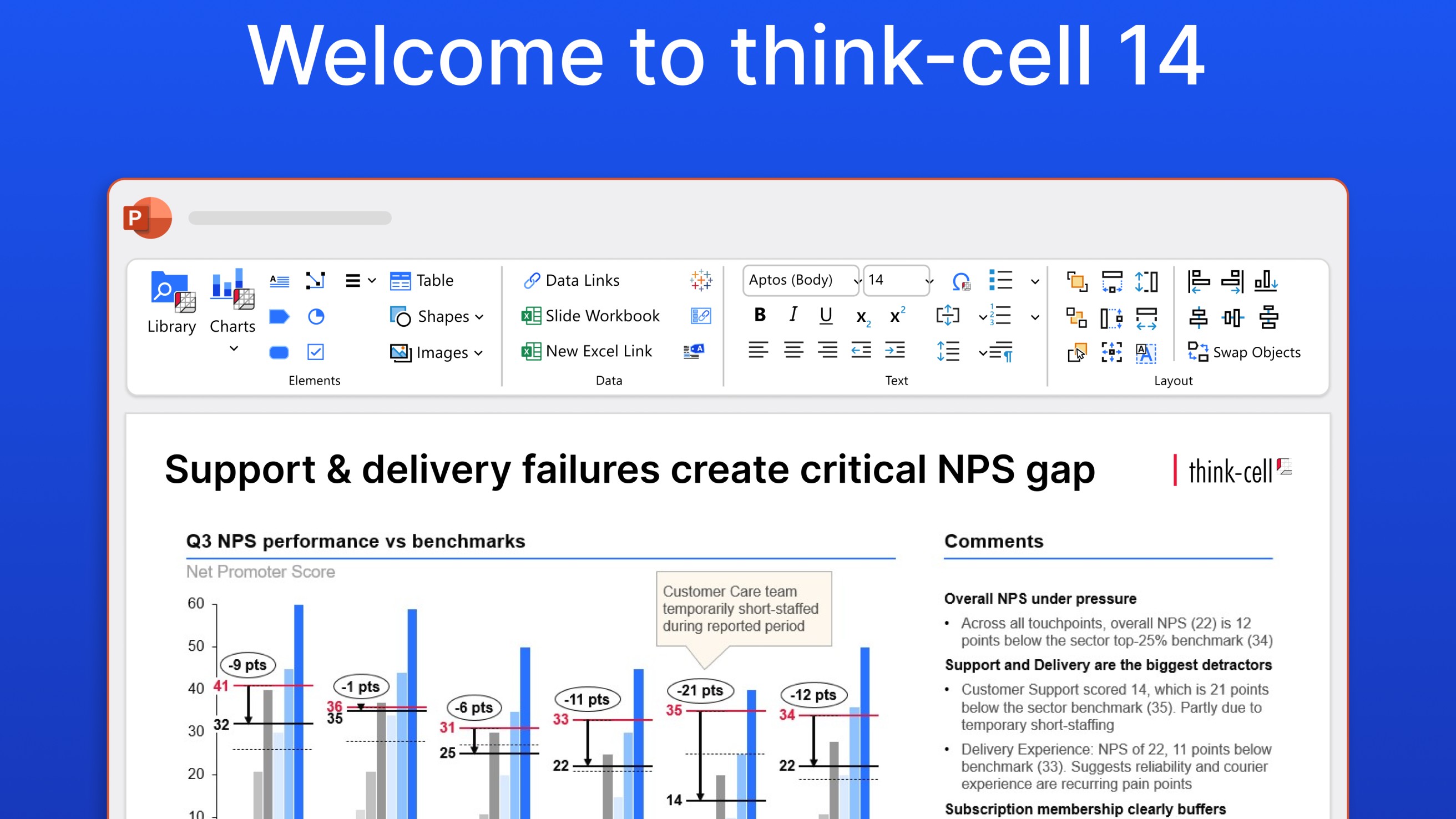Click the "Comments" heading on the slide

(x=994, y=542)
